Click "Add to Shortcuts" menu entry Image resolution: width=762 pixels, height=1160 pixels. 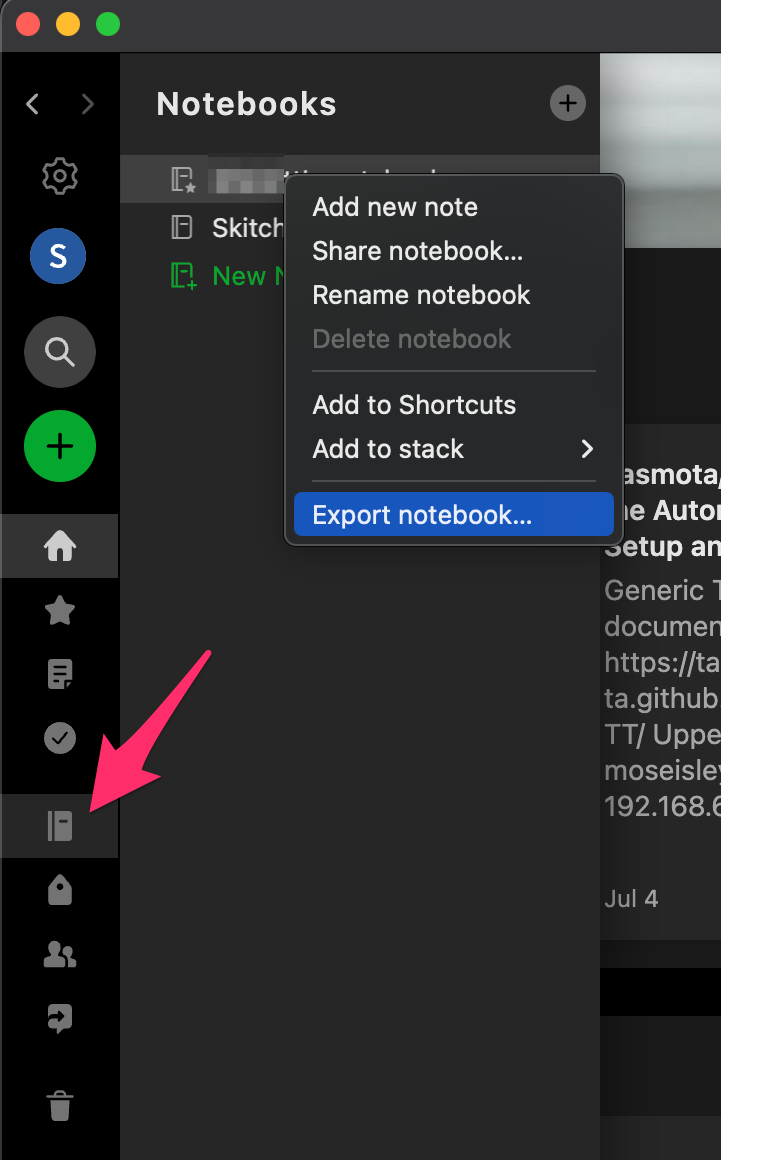(x=414, y=405)
